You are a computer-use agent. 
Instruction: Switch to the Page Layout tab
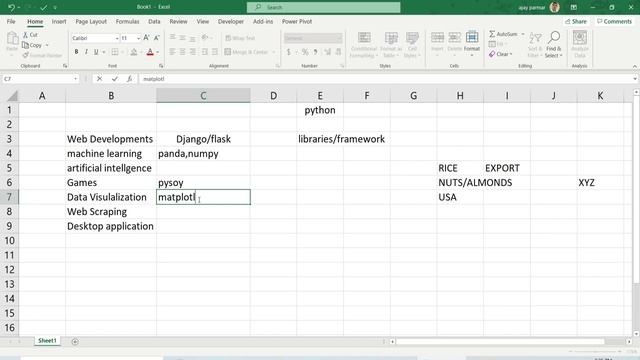coord(91,21)
